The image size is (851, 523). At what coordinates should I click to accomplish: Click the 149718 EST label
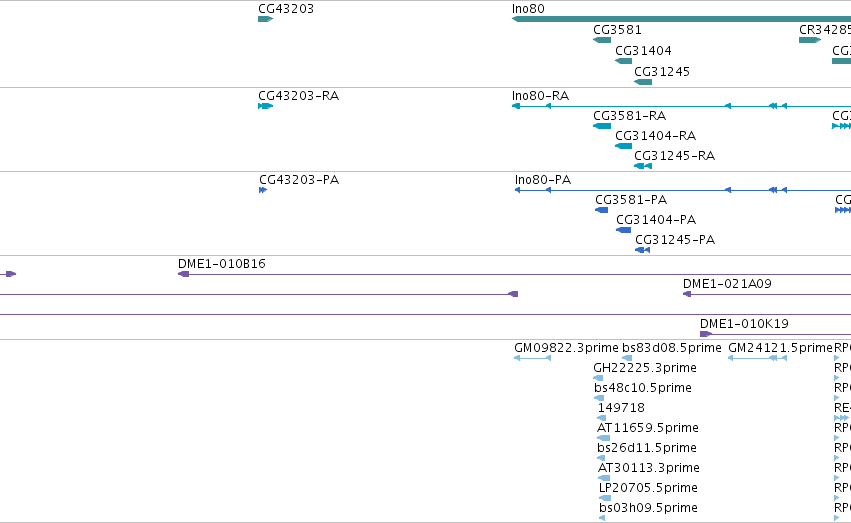pos(621,409)
